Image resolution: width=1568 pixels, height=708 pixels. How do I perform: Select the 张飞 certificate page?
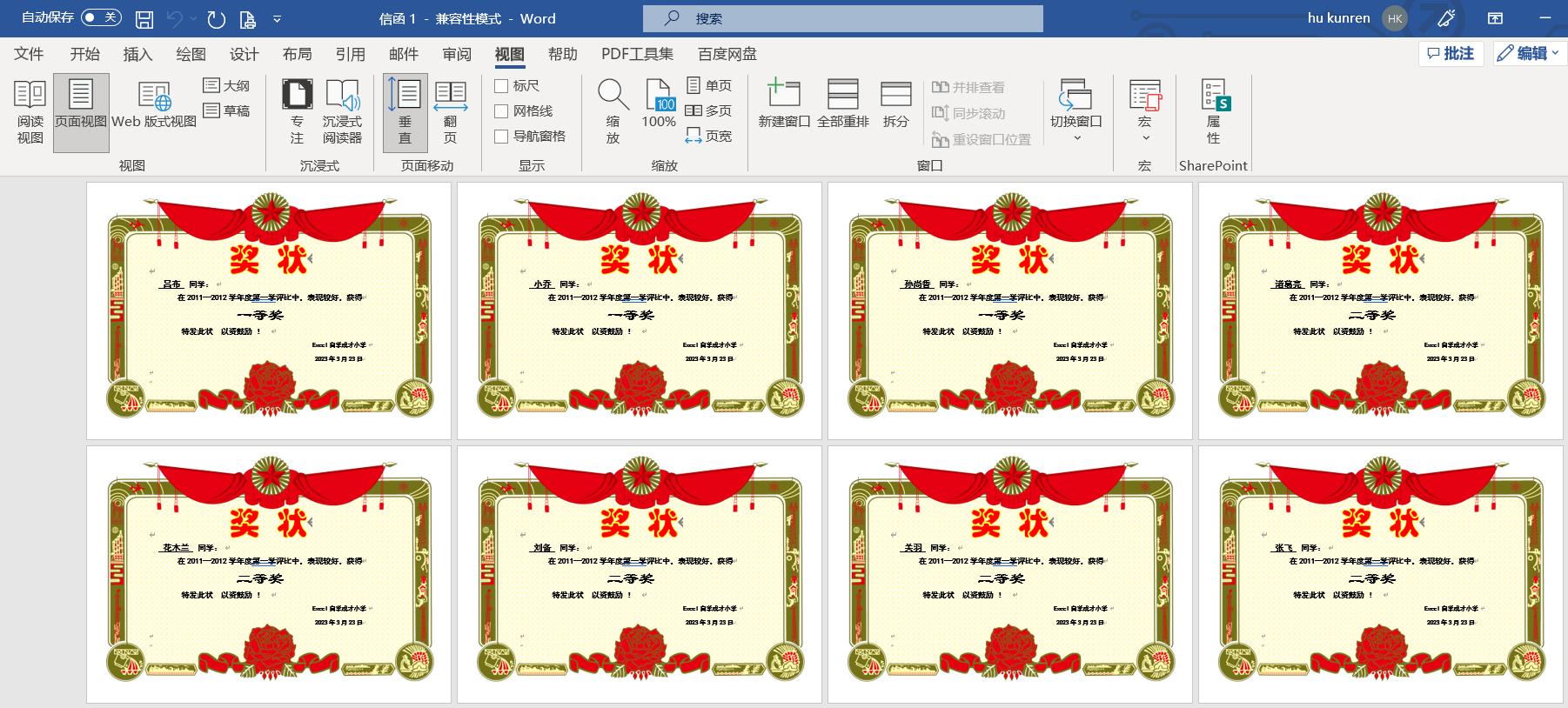[1381, 574]
